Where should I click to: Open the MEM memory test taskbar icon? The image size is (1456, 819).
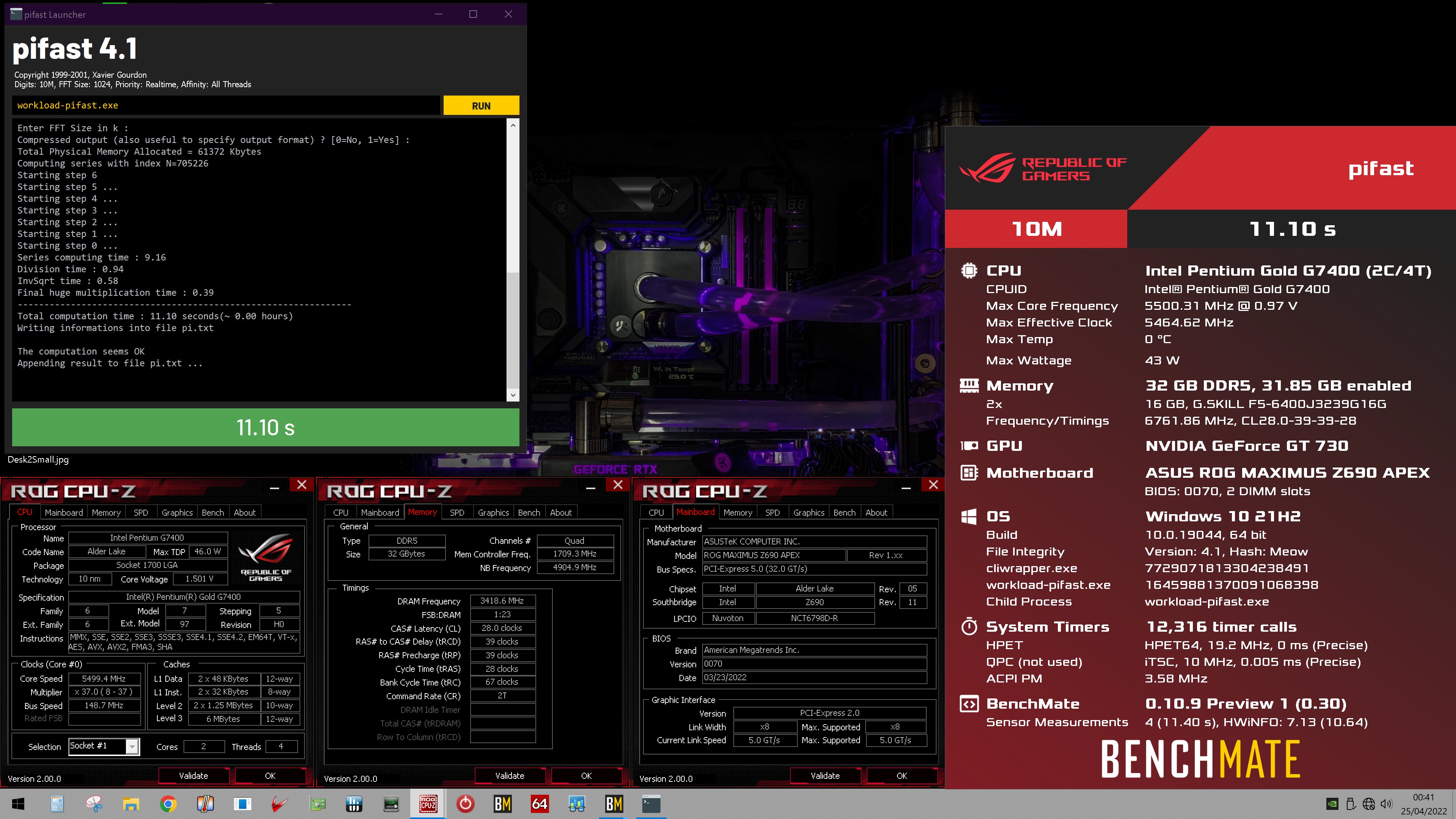pos(391,804)
